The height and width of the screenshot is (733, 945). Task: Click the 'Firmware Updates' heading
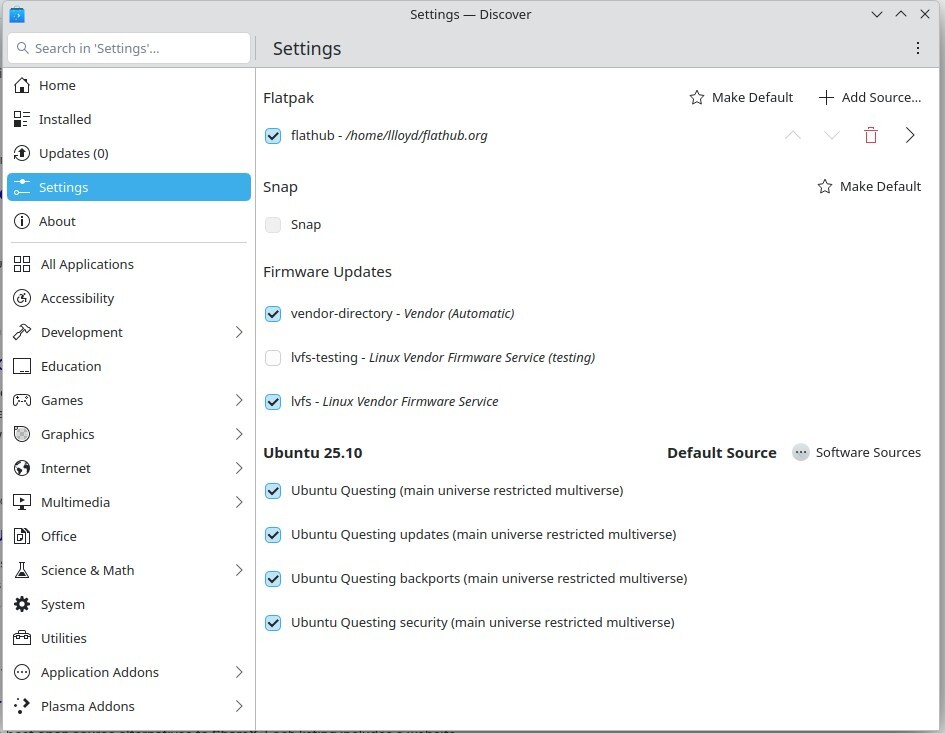[327, 272]
